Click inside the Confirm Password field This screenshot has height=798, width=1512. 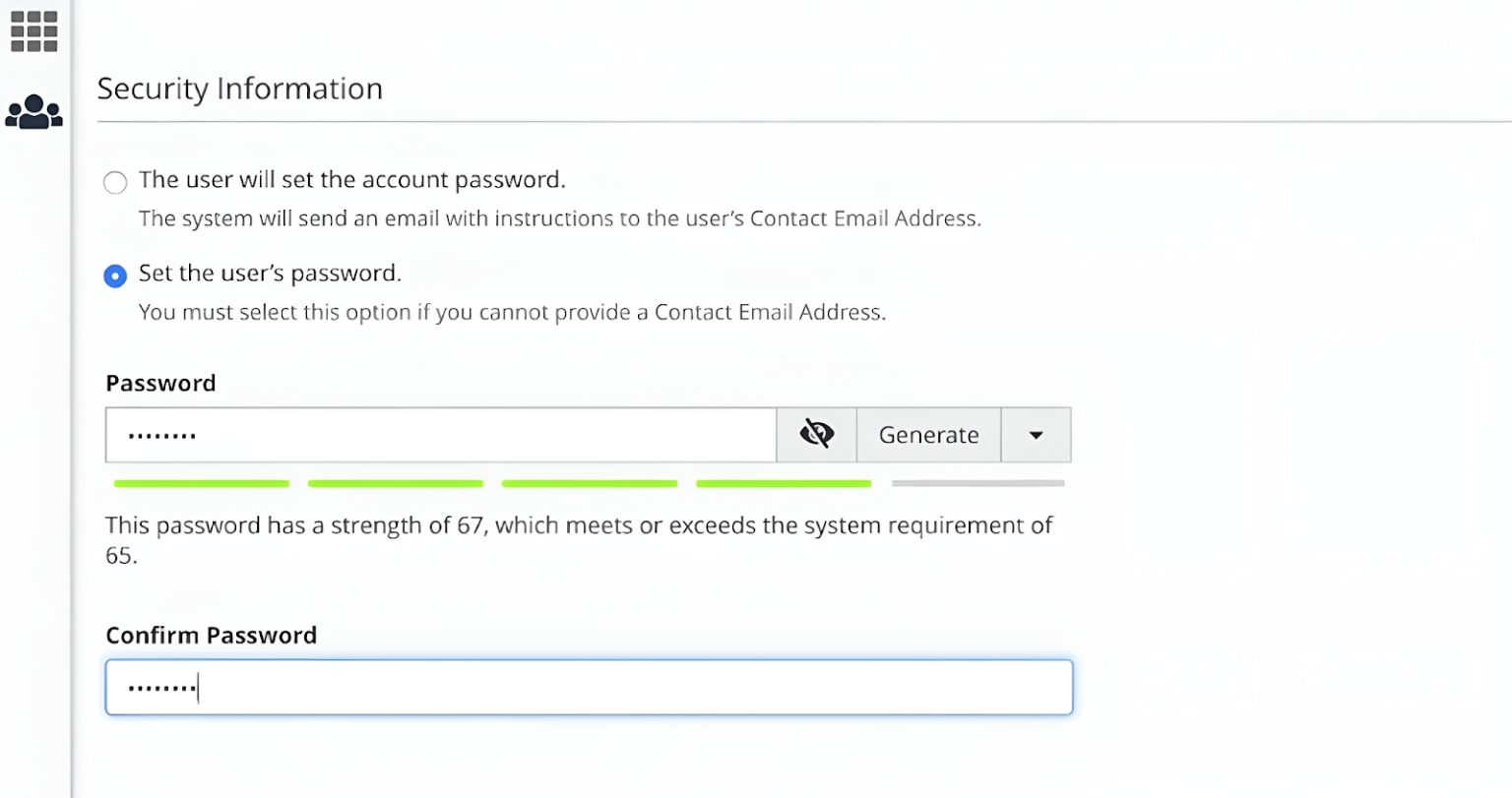coord(588,687)
